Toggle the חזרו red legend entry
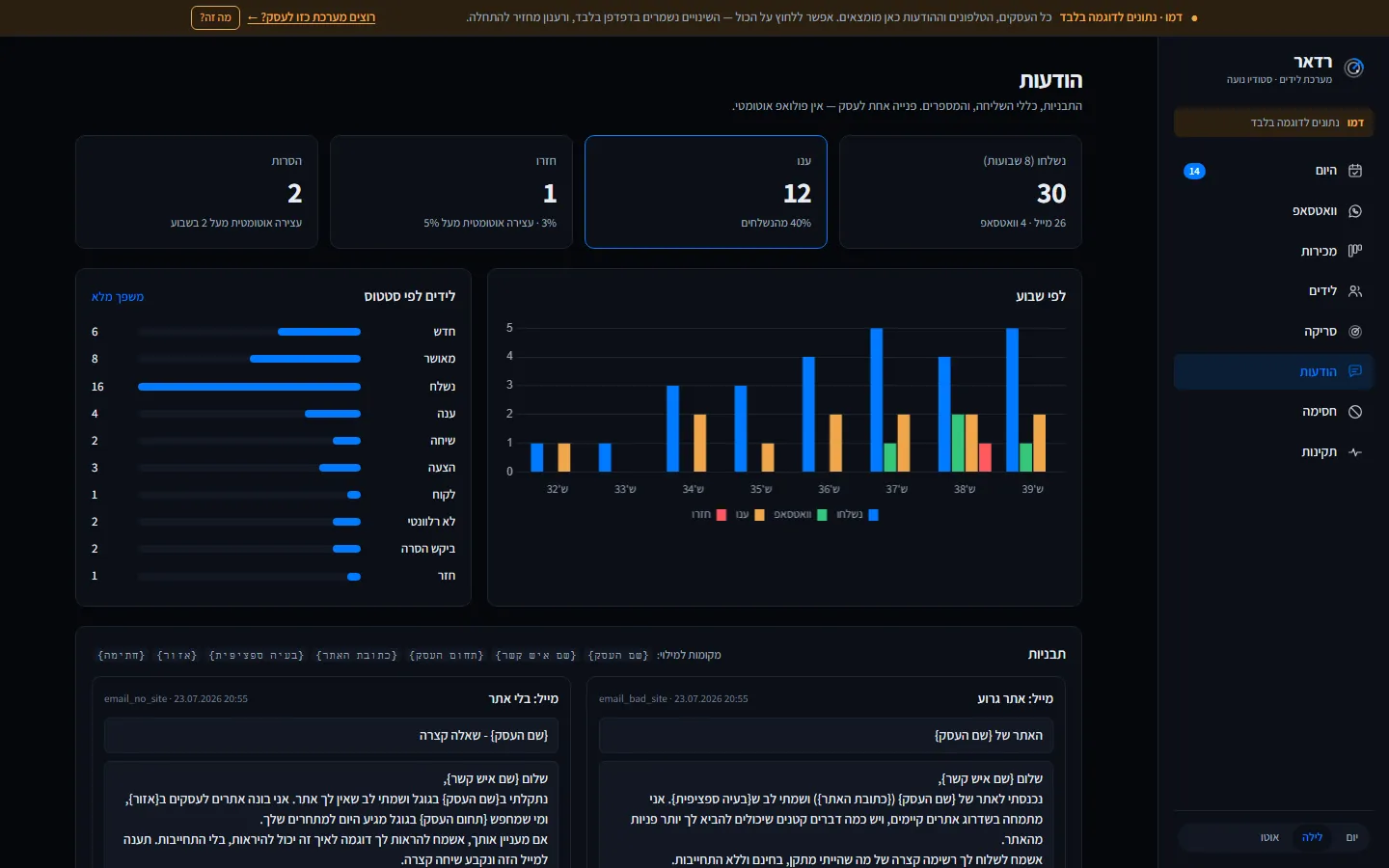 click(x=709, y=515)
